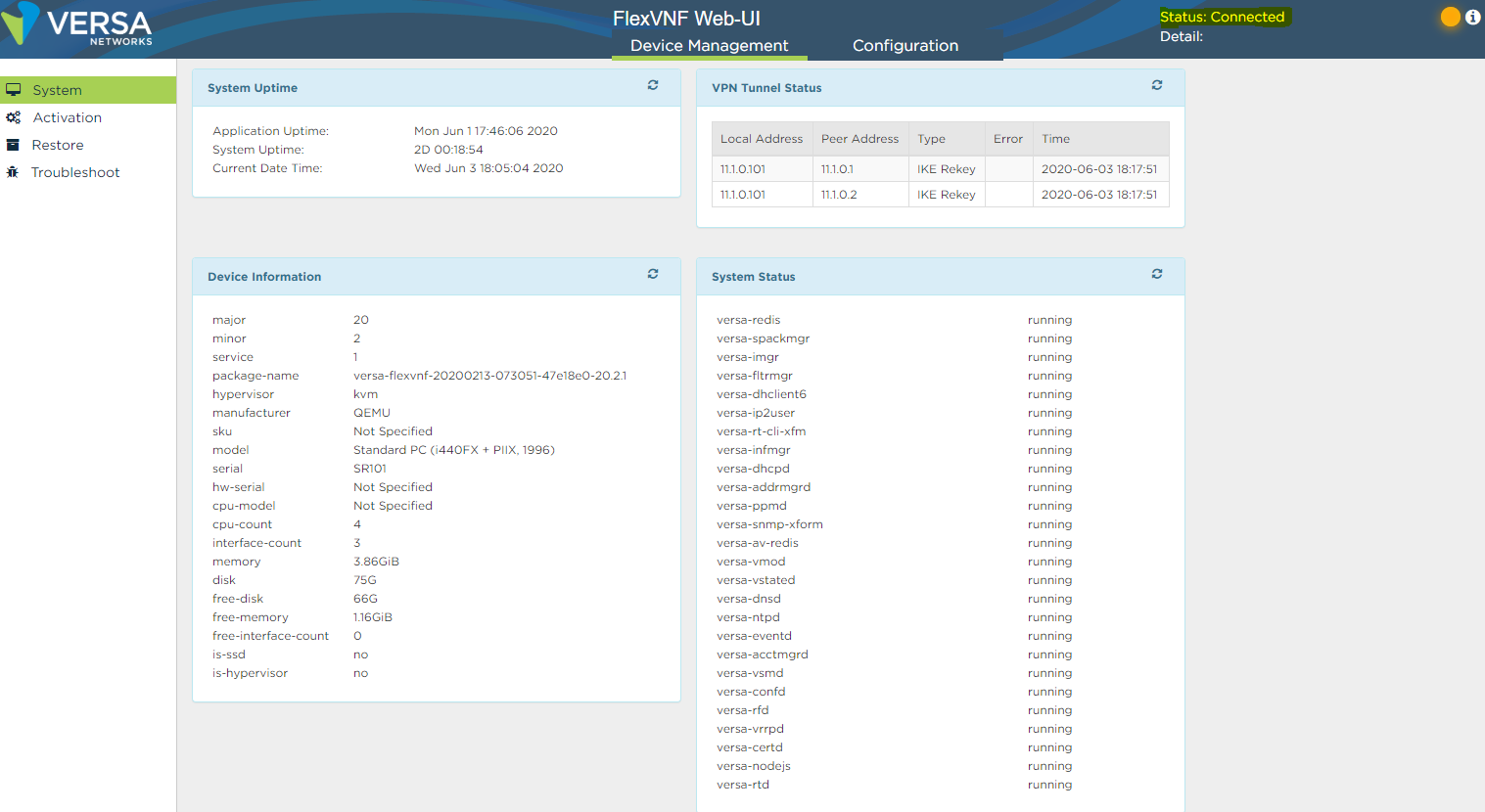
Task: Click the gears icon beside Activation
Action: 14,117
